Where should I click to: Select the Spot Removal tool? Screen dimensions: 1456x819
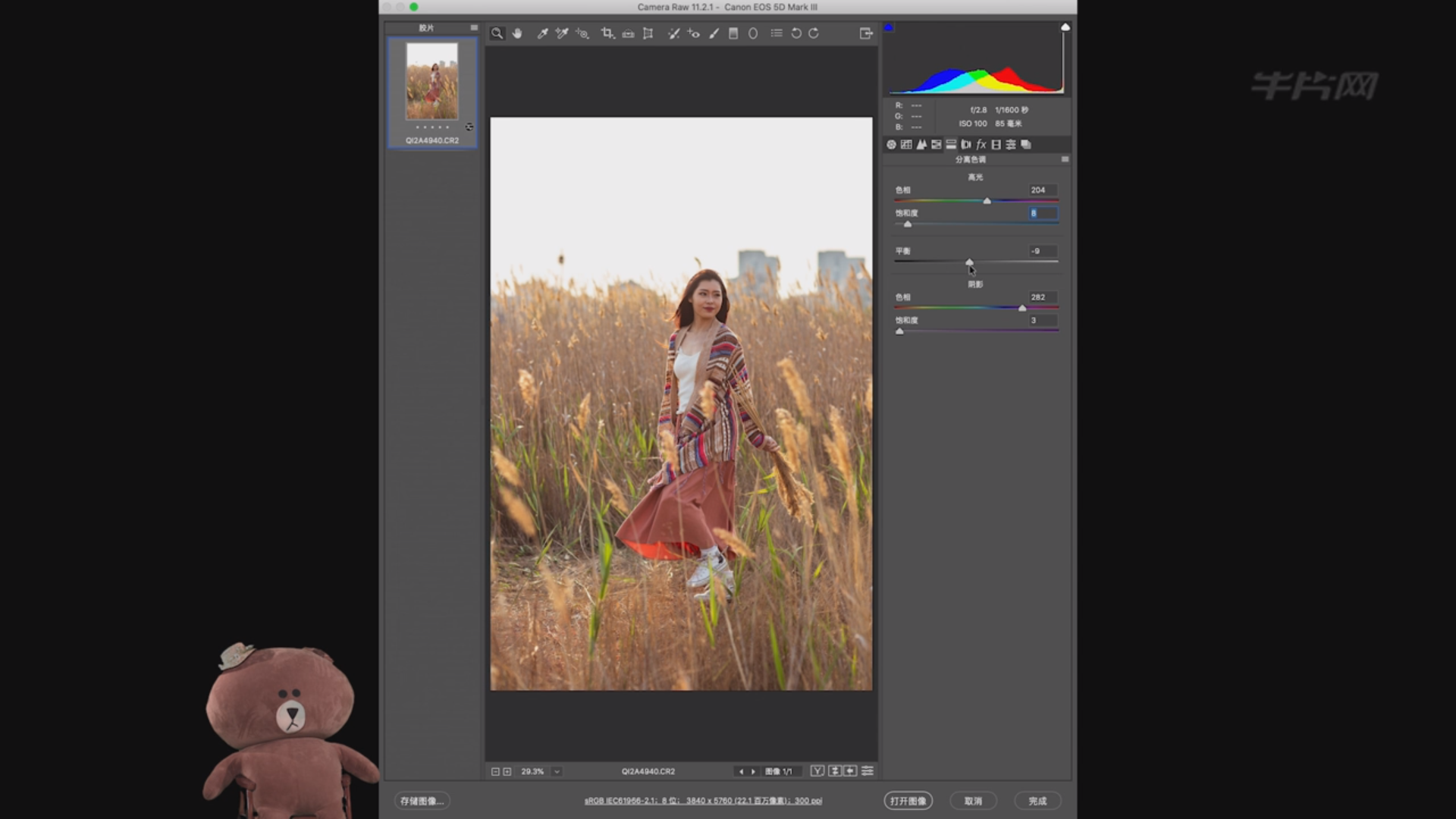(673, 33)
